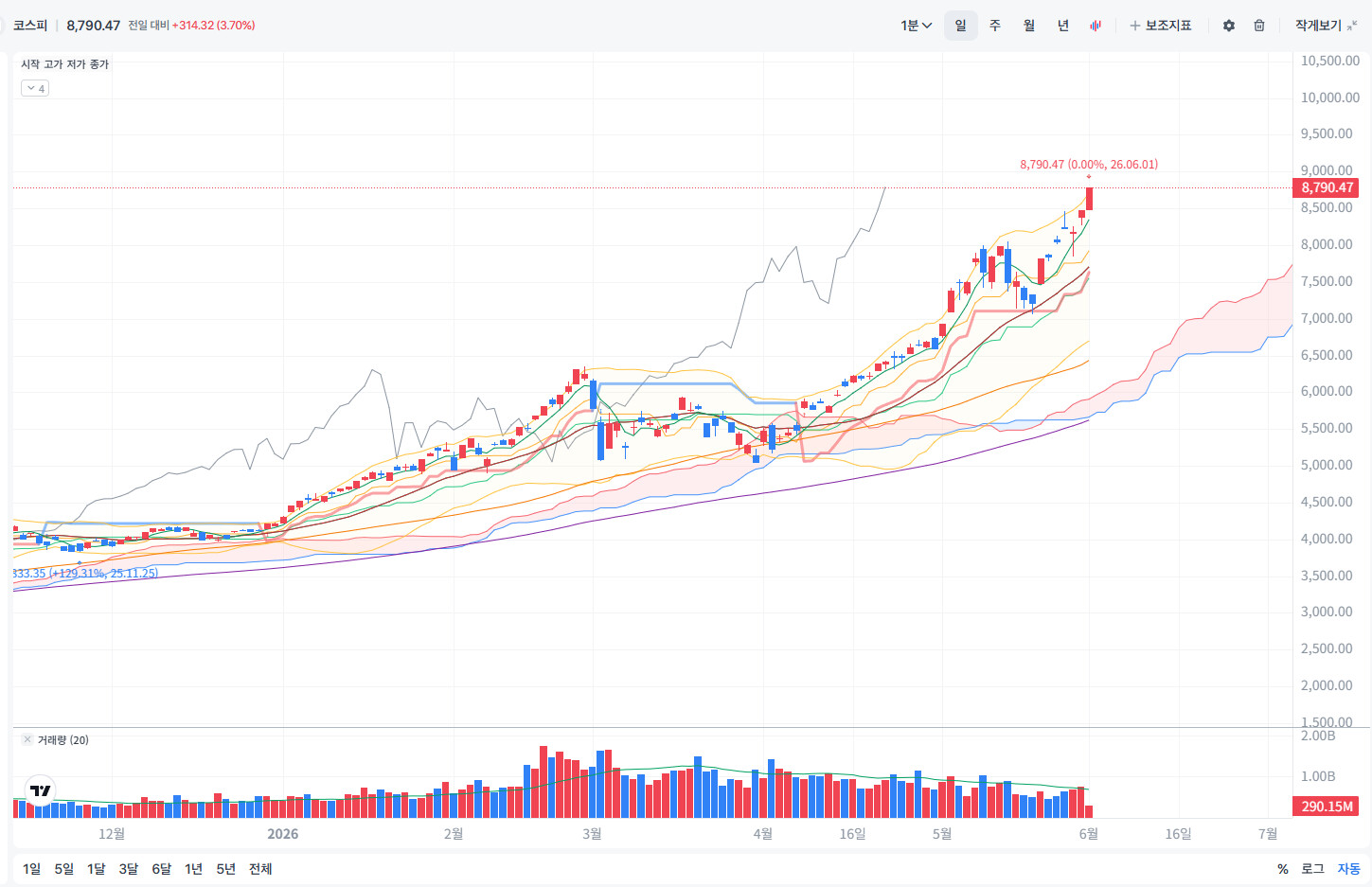Switch to the 년 yearly interval
The image size is (1372, 887).
(1062, 26)
